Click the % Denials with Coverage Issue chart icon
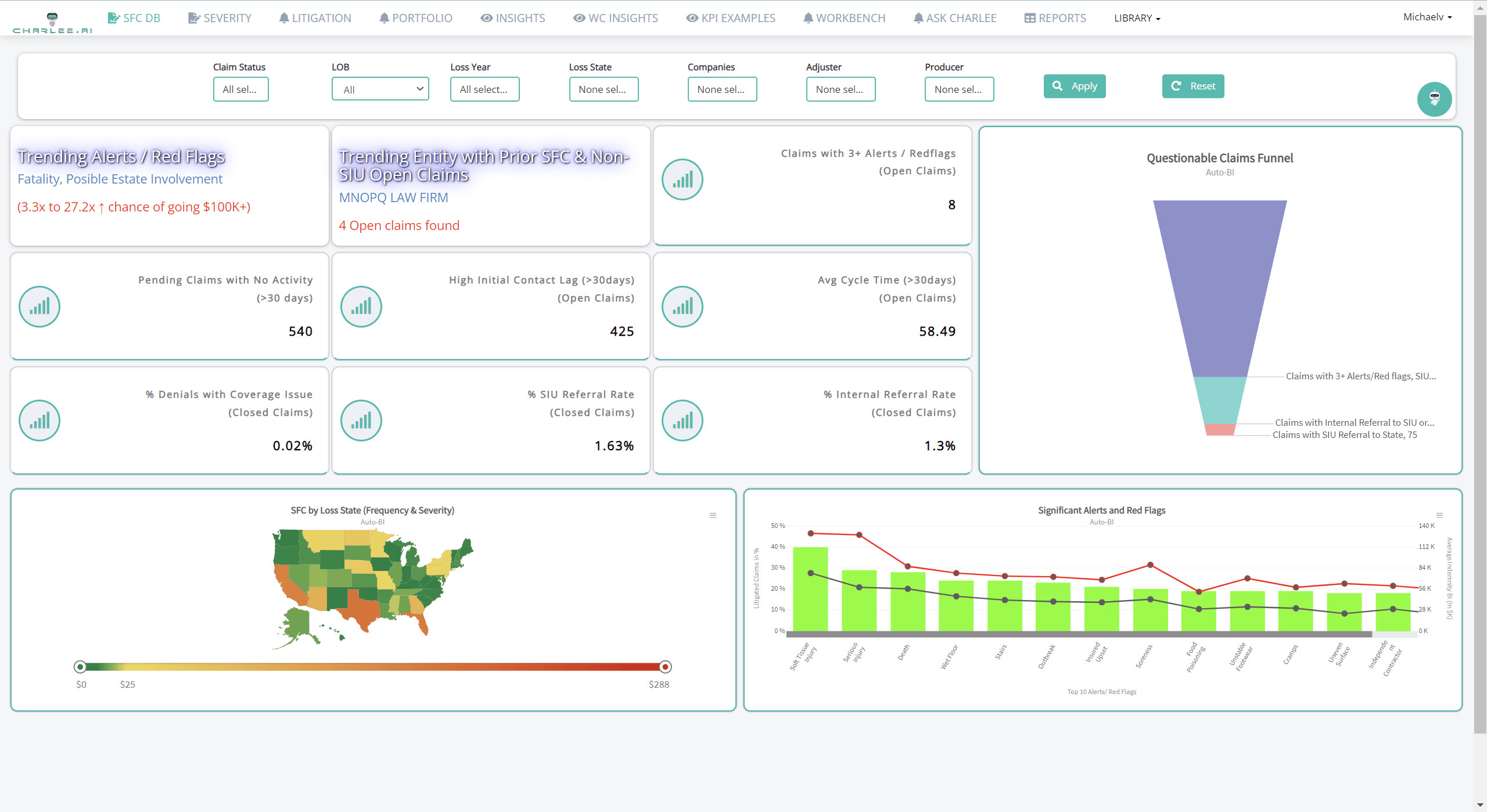Image resolution: width=1487 pixels, height=812 pixels. click(39, 421)
